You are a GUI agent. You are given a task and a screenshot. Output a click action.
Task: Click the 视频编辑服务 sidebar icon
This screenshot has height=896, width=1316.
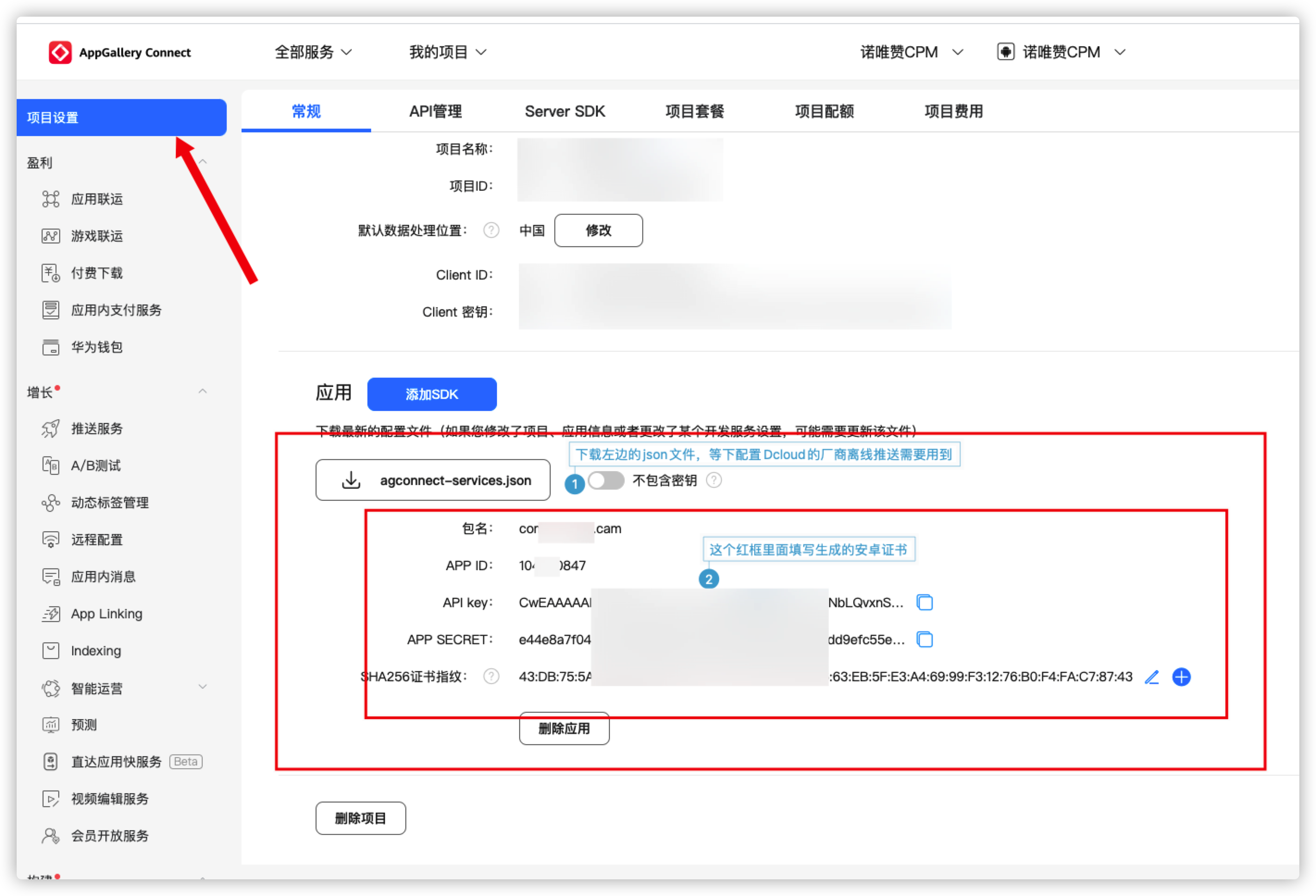(x=50, y=799)
